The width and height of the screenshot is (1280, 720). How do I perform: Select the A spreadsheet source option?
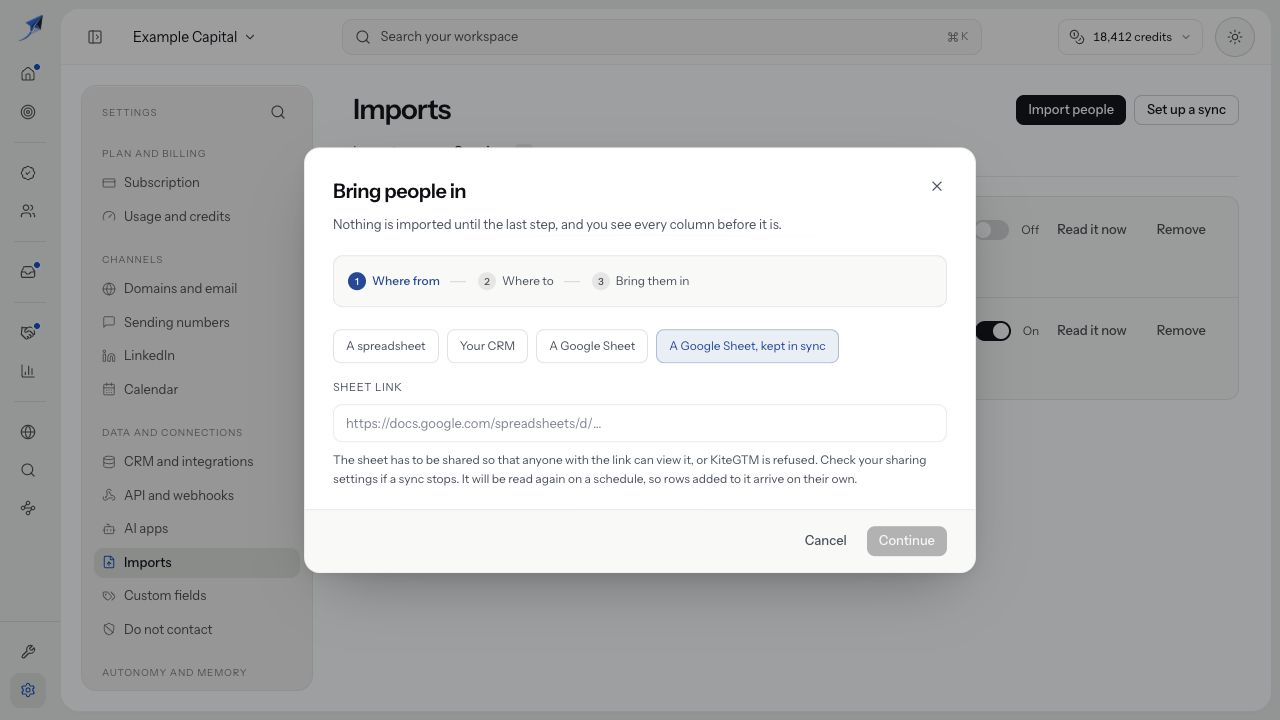(386, 346)
